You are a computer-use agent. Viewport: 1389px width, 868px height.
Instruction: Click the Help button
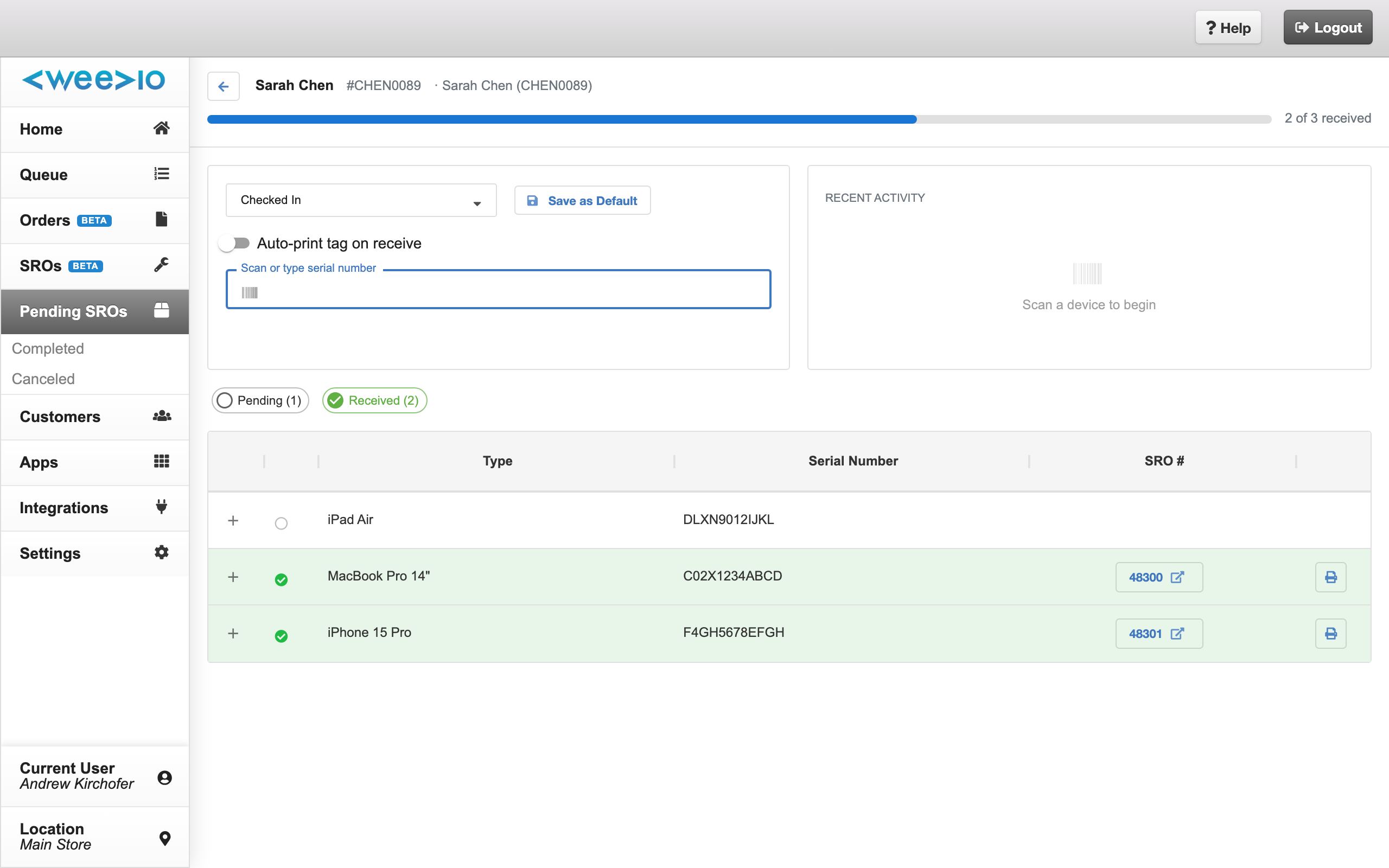tap(1228, 28)
